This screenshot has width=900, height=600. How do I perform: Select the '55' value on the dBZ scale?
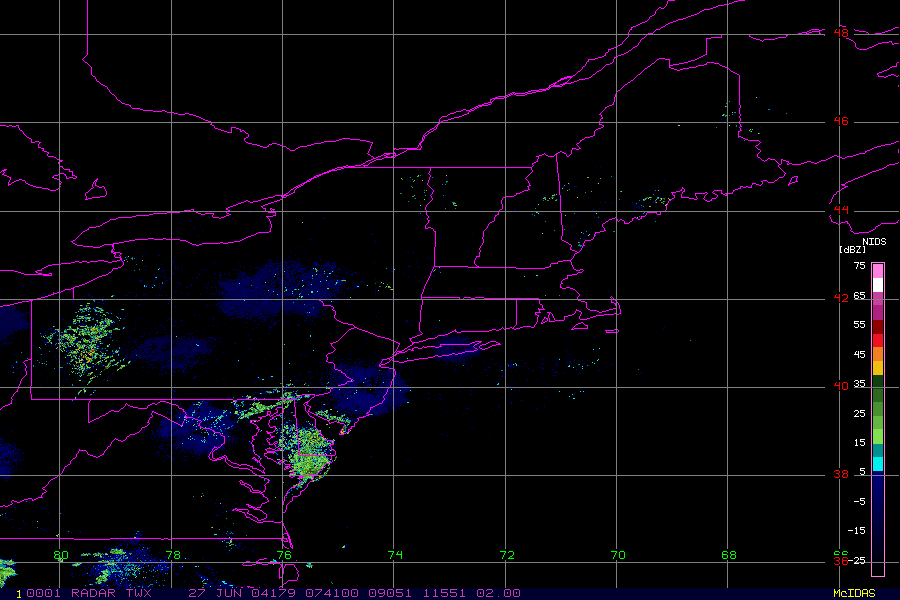point(859,324)
